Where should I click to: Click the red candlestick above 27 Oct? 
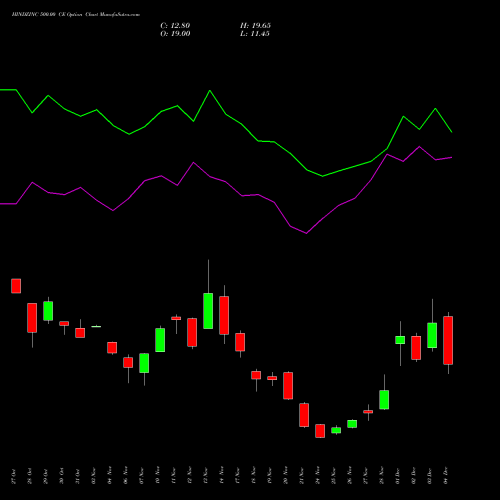pos(16,286)
